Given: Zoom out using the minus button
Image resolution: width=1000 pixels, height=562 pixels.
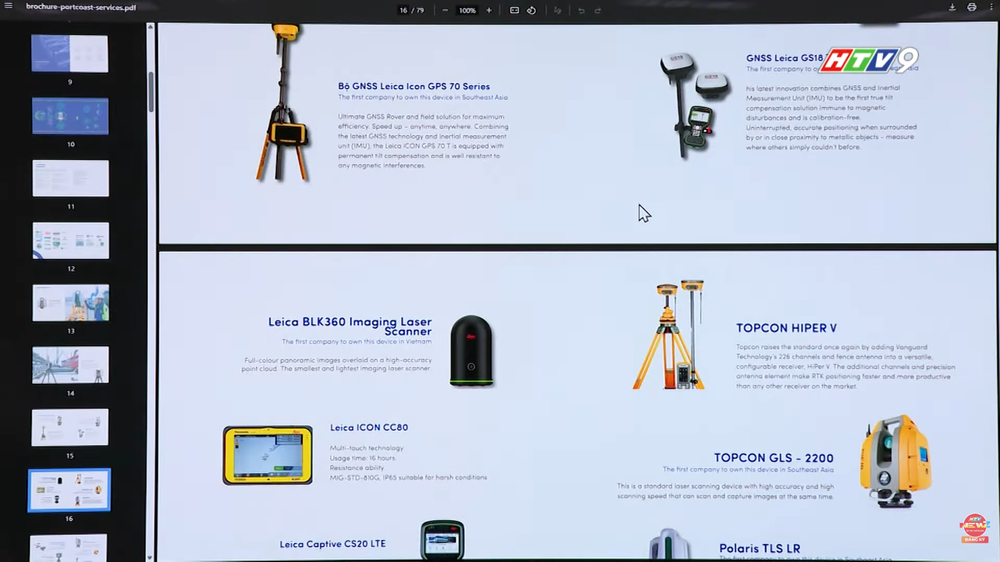Looking at the screenshot, I should coord(445,10).
